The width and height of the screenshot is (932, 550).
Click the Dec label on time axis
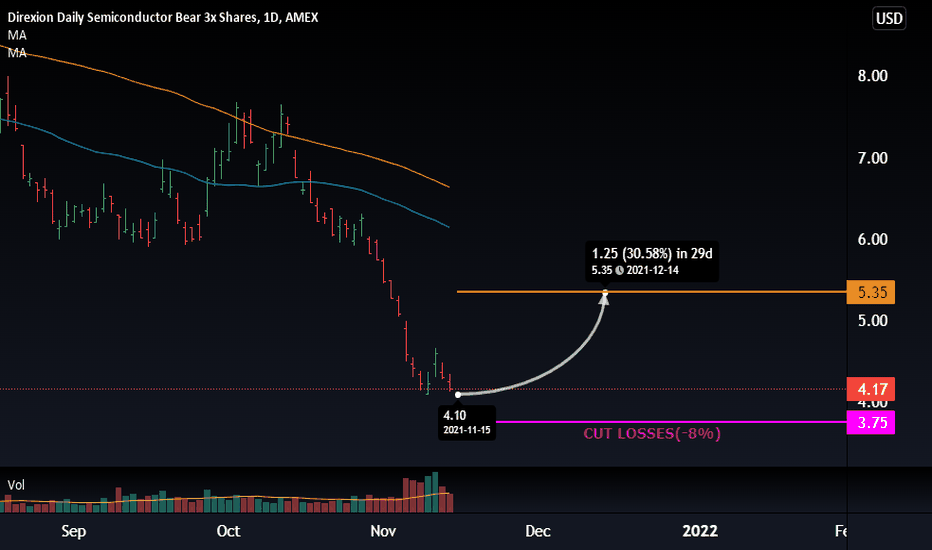537,531
